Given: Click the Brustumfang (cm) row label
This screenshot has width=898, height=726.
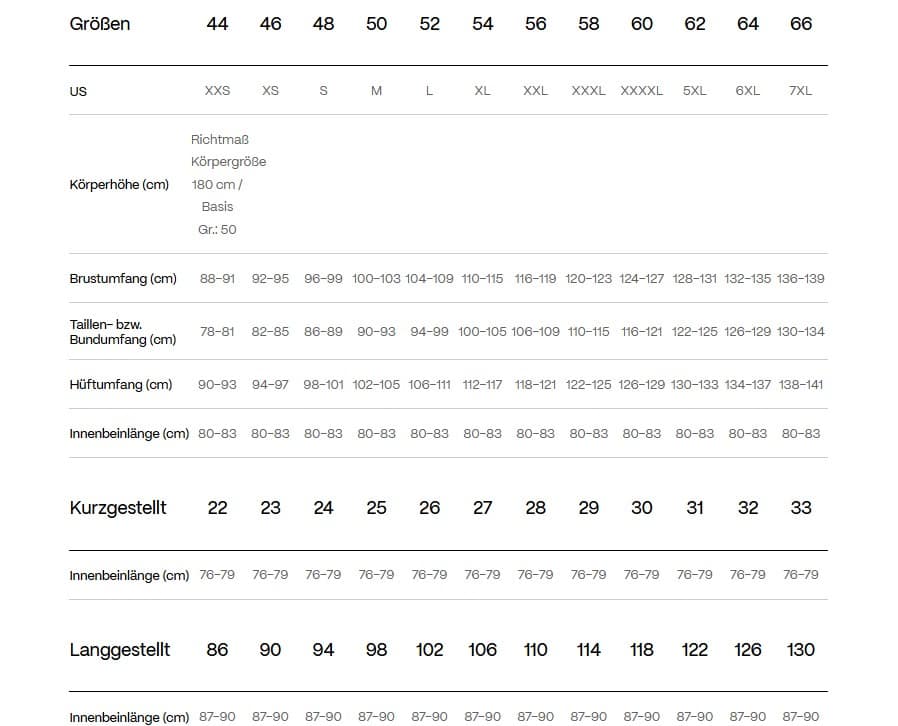Looking at the screenshot, I should (x=123, y=278).
